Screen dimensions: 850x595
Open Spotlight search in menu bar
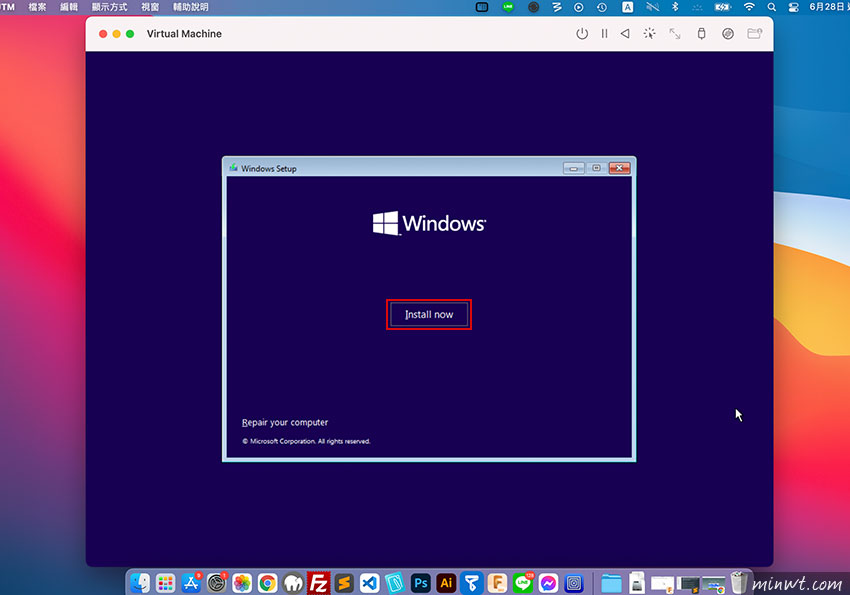point(771,7)
